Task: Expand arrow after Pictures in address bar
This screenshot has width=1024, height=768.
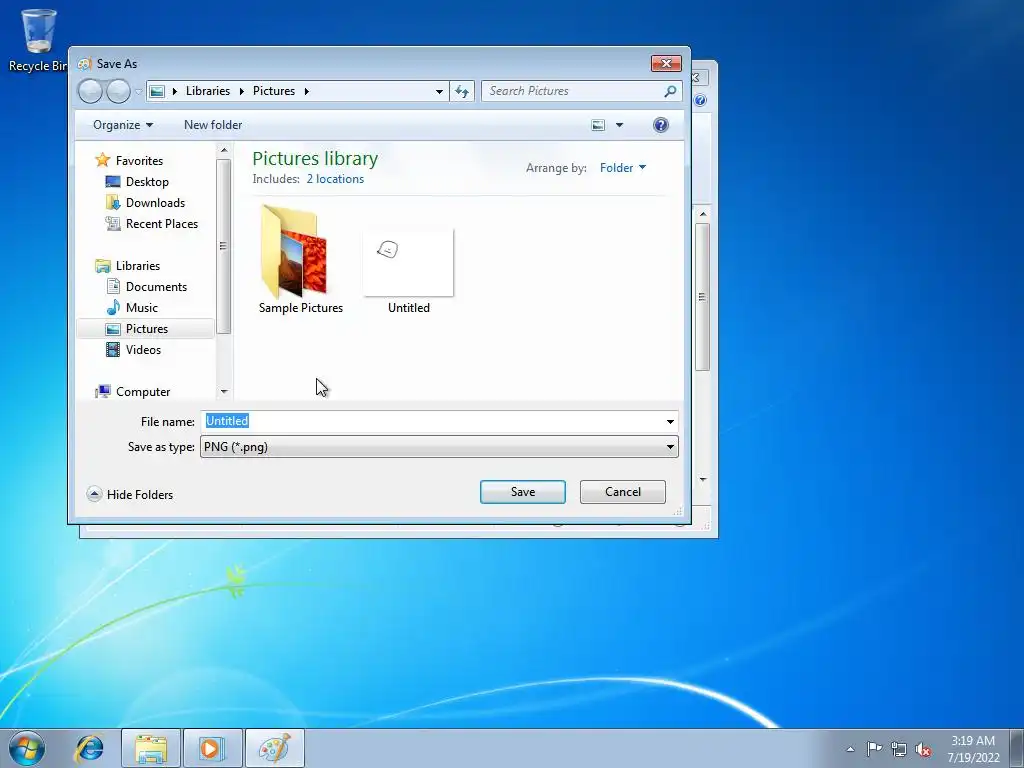Action: click(x=306, y=91)
